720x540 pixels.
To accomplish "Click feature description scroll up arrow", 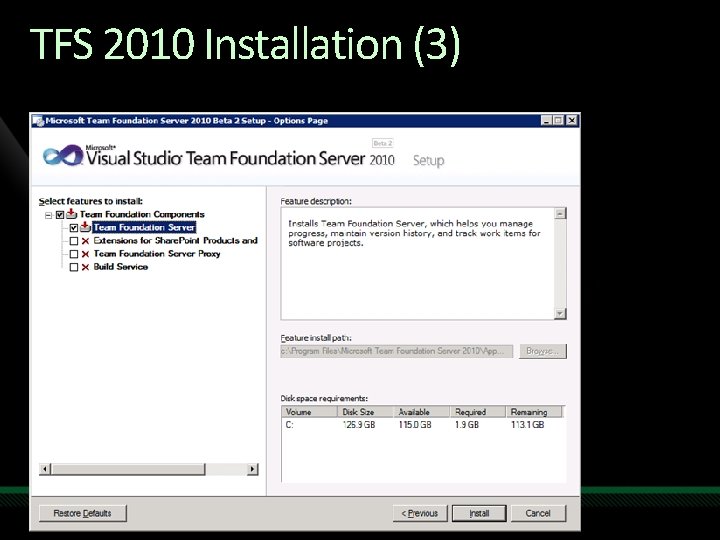I will coord(560,214).
